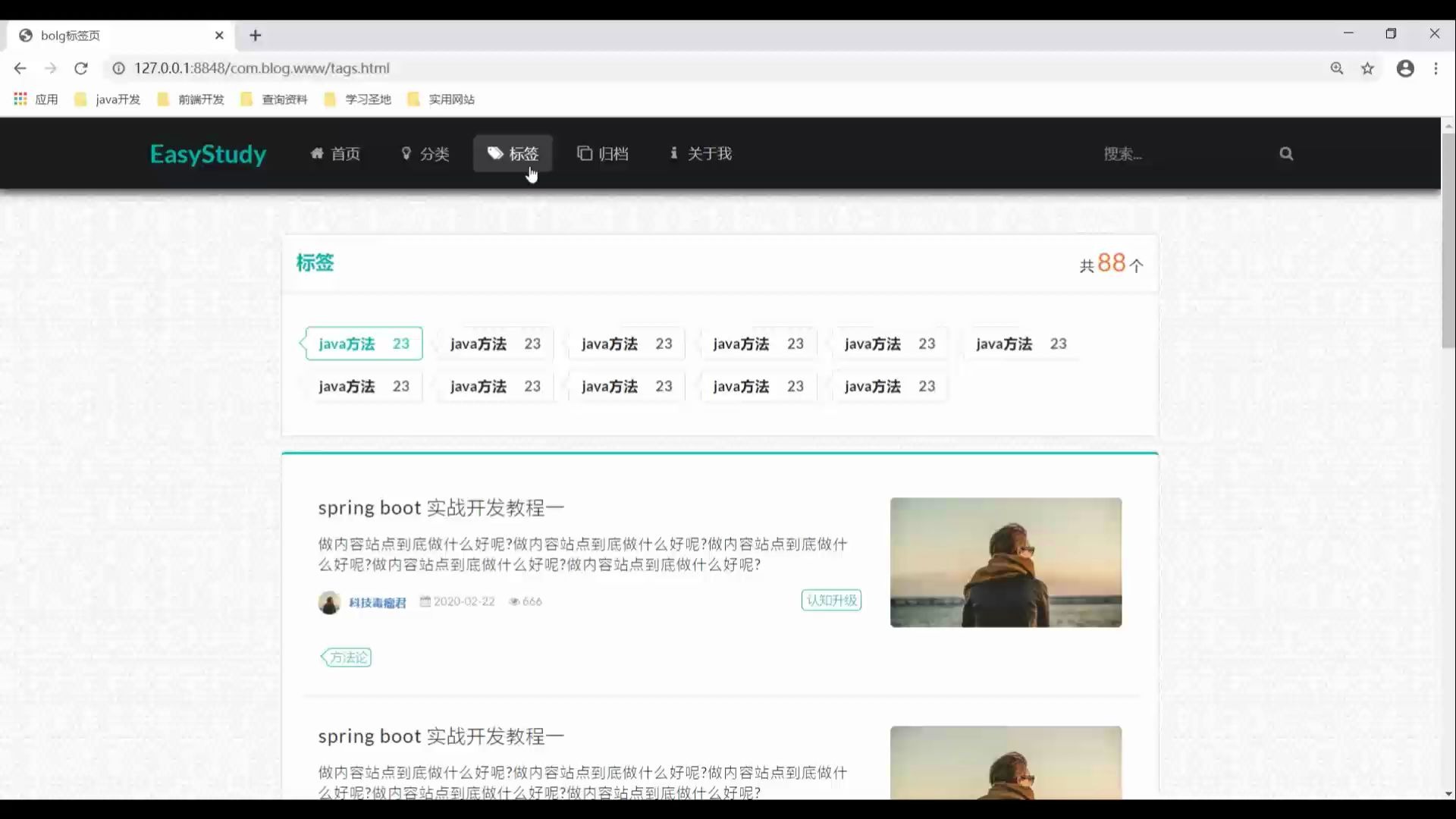Close the bolg标签页 tab
Screen dimensions: 1456x819
[x=219, y=36]
